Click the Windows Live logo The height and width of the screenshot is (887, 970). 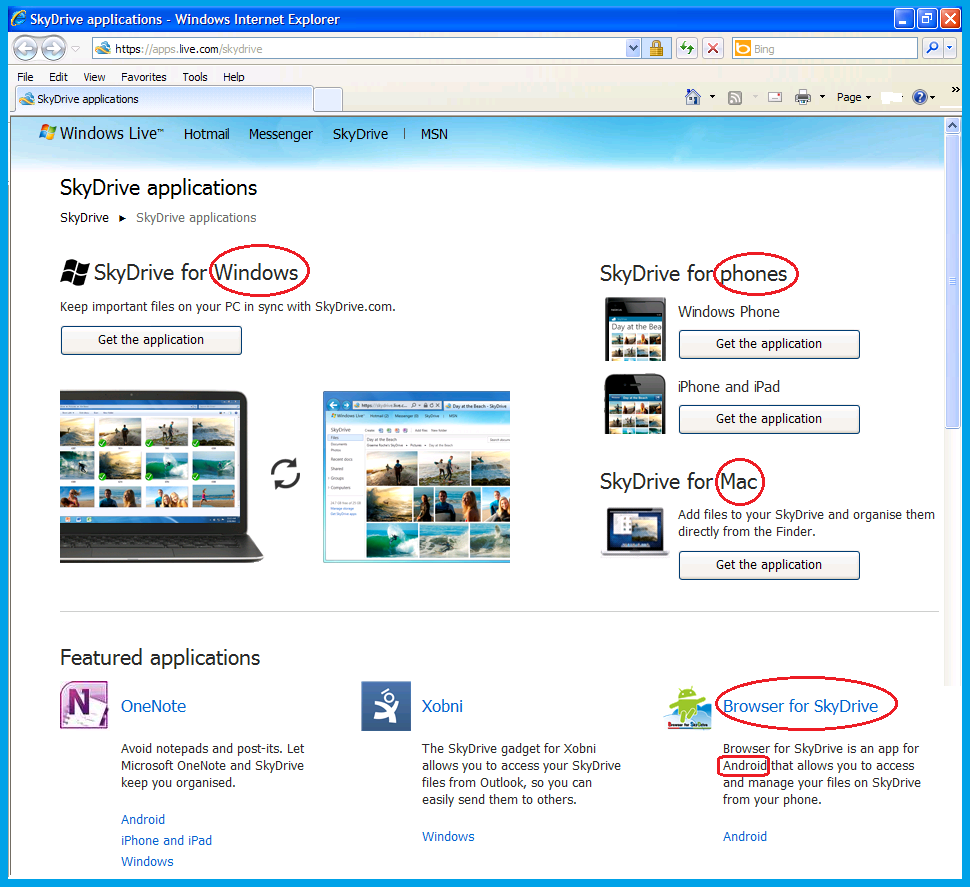[x=101, y=133]
